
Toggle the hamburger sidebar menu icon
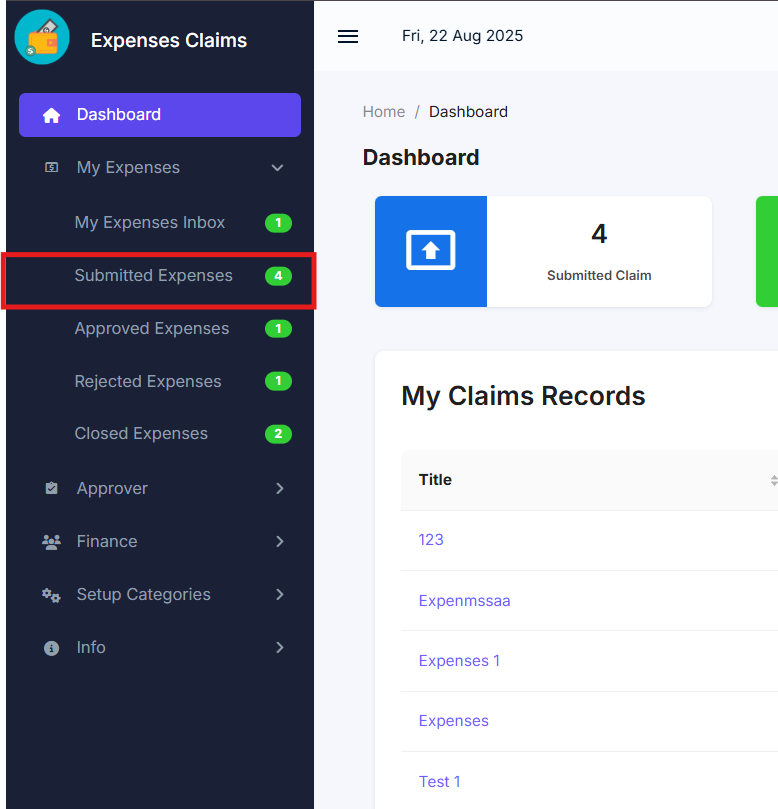point(348,36)
